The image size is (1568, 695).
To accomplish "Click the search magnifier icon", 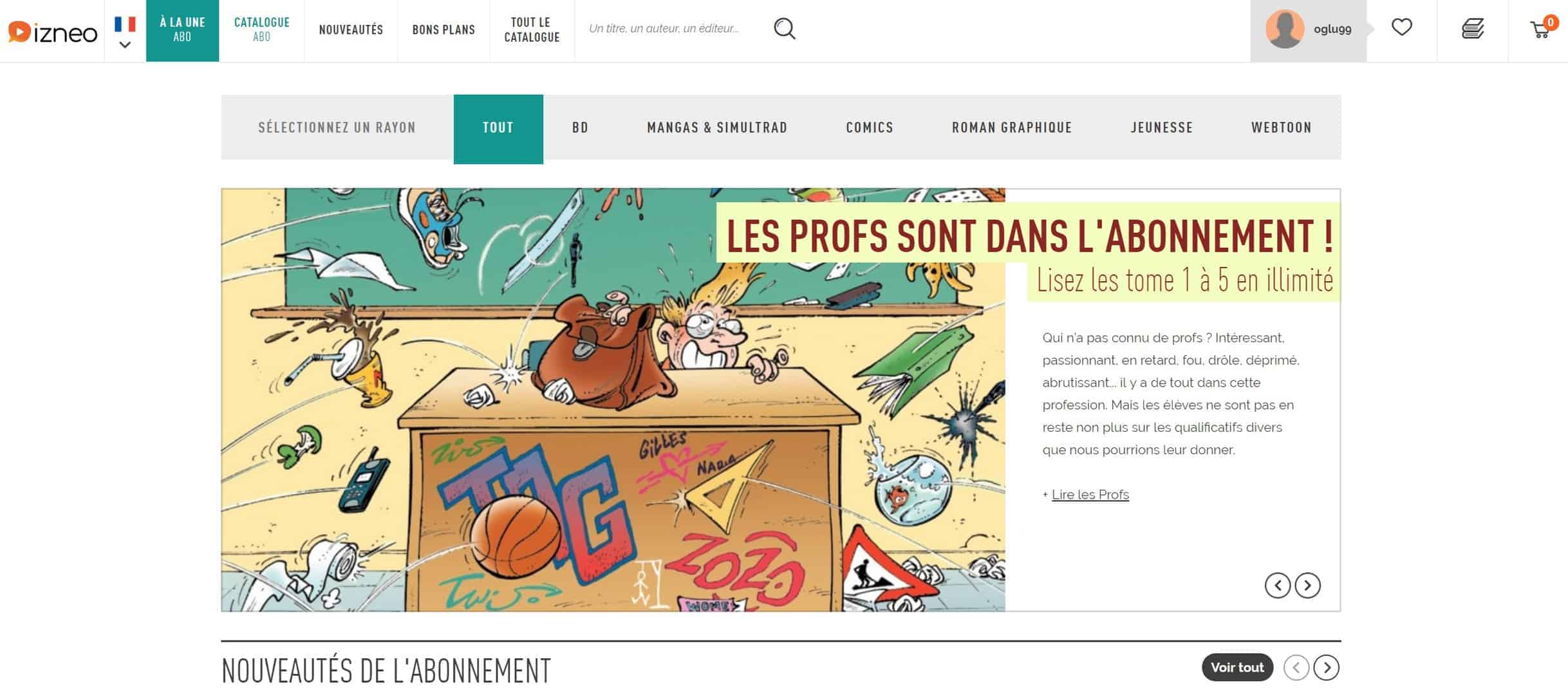I will click(x=784, y=29).
